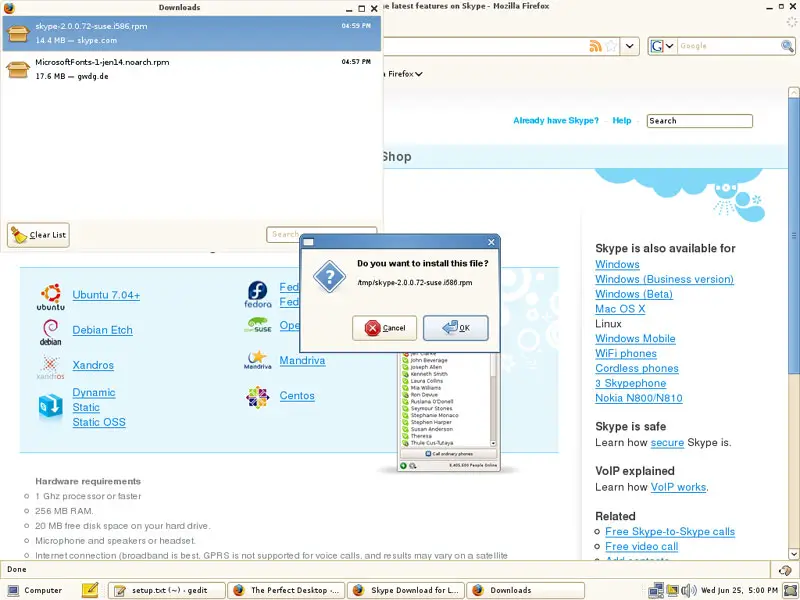
Task: Click the show desktop icon in panel corner
Action: pos(791,590)
